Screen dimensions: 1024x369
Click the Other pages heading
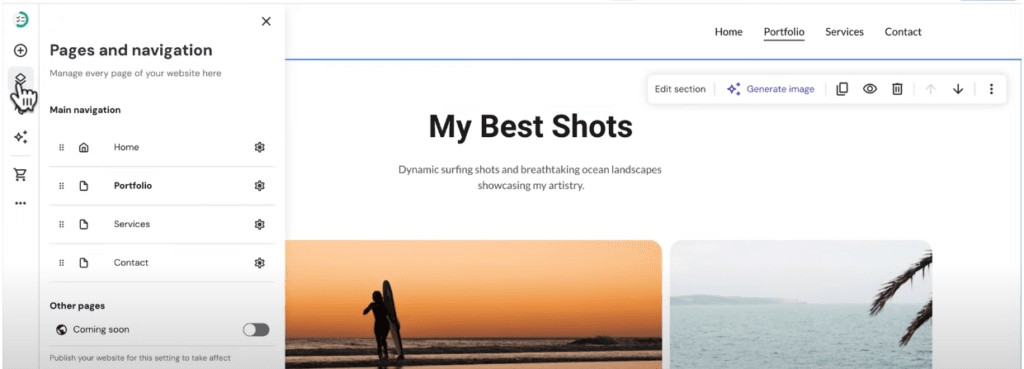click(x=77, y=306)
